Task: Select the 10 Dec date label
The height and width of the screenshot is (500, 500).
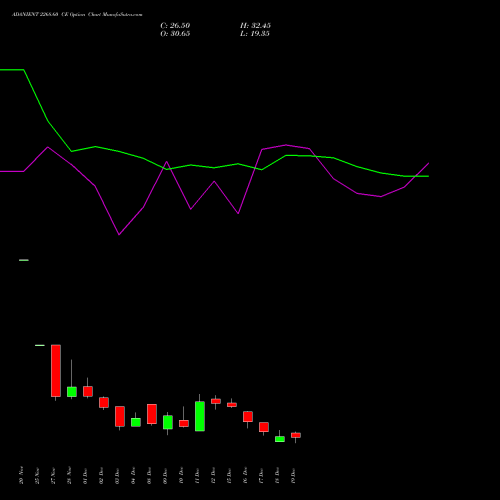Action: click(x=181, y=475)
